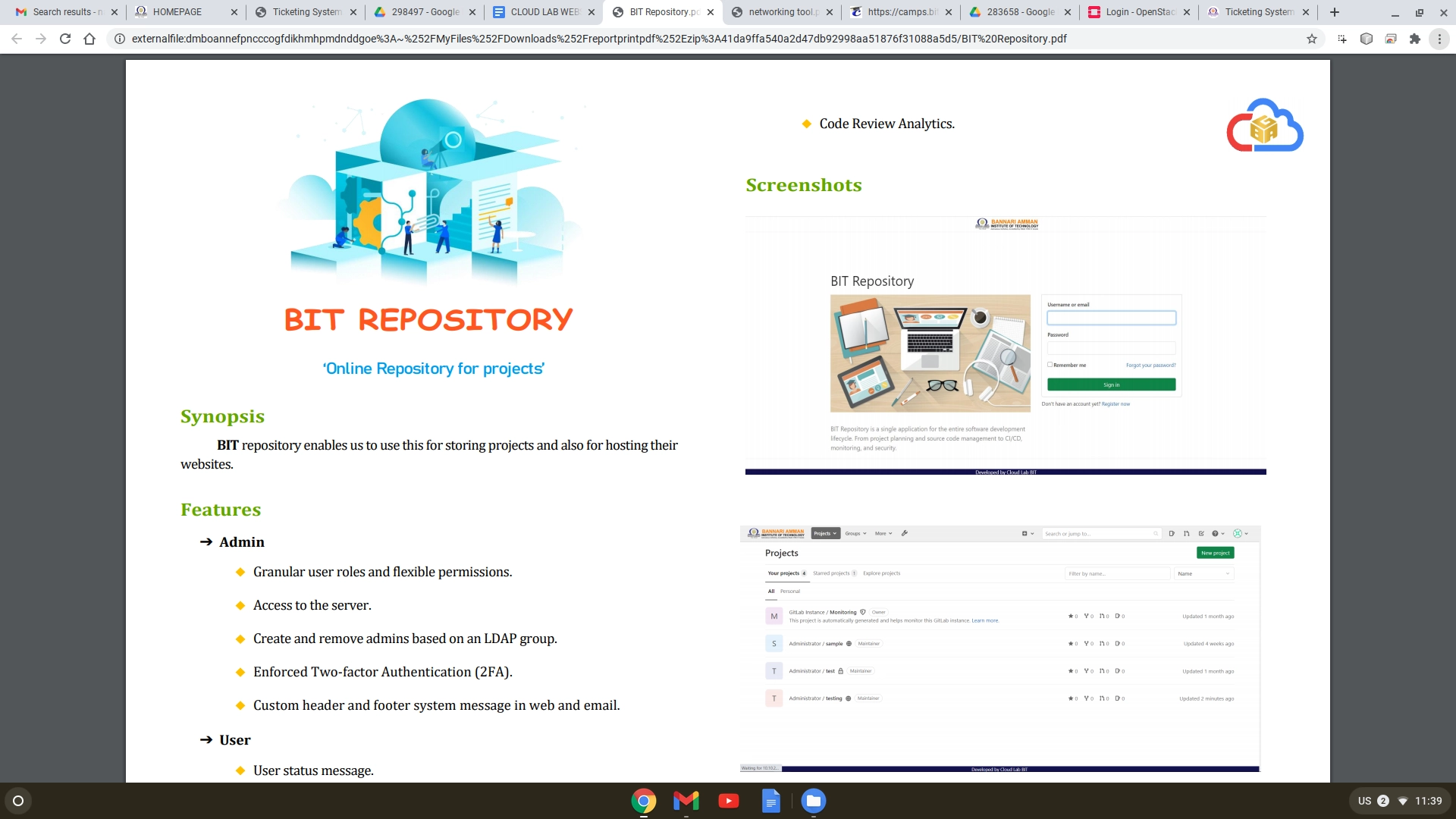Screen dimensions: 1456x819
Task: Switch to the Search results Gmail tab
Action: (67, 12)
